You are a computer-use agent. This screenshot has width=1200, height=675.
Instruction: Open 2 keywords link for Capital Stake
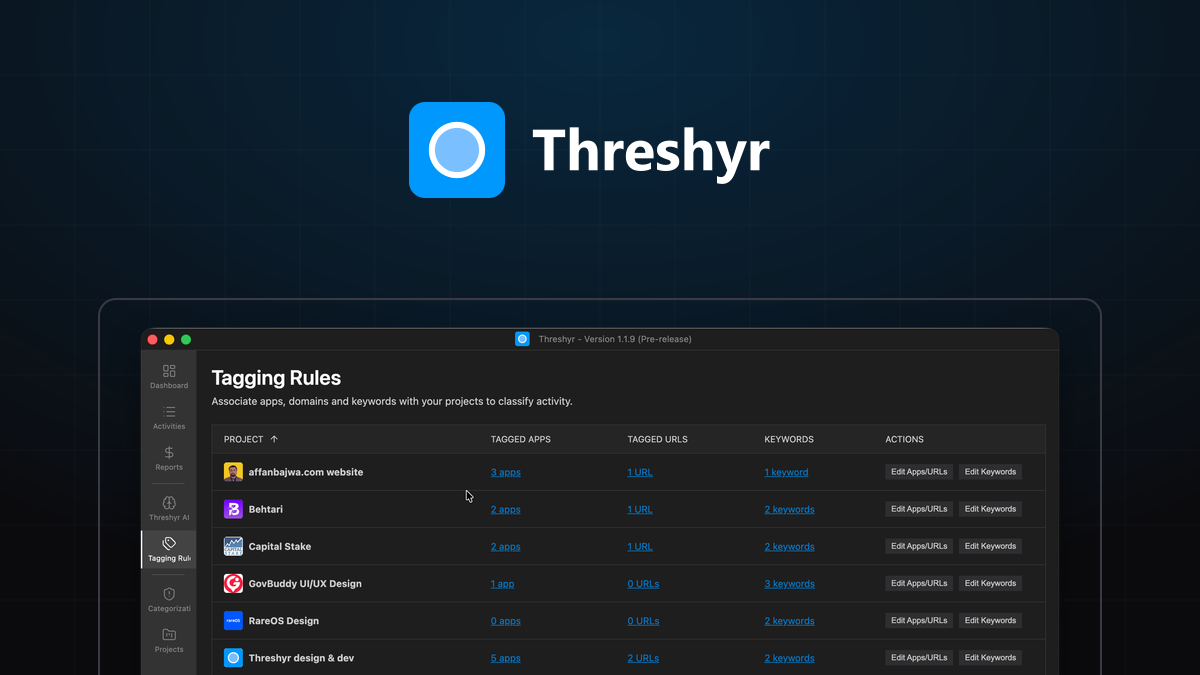point(789,547)
